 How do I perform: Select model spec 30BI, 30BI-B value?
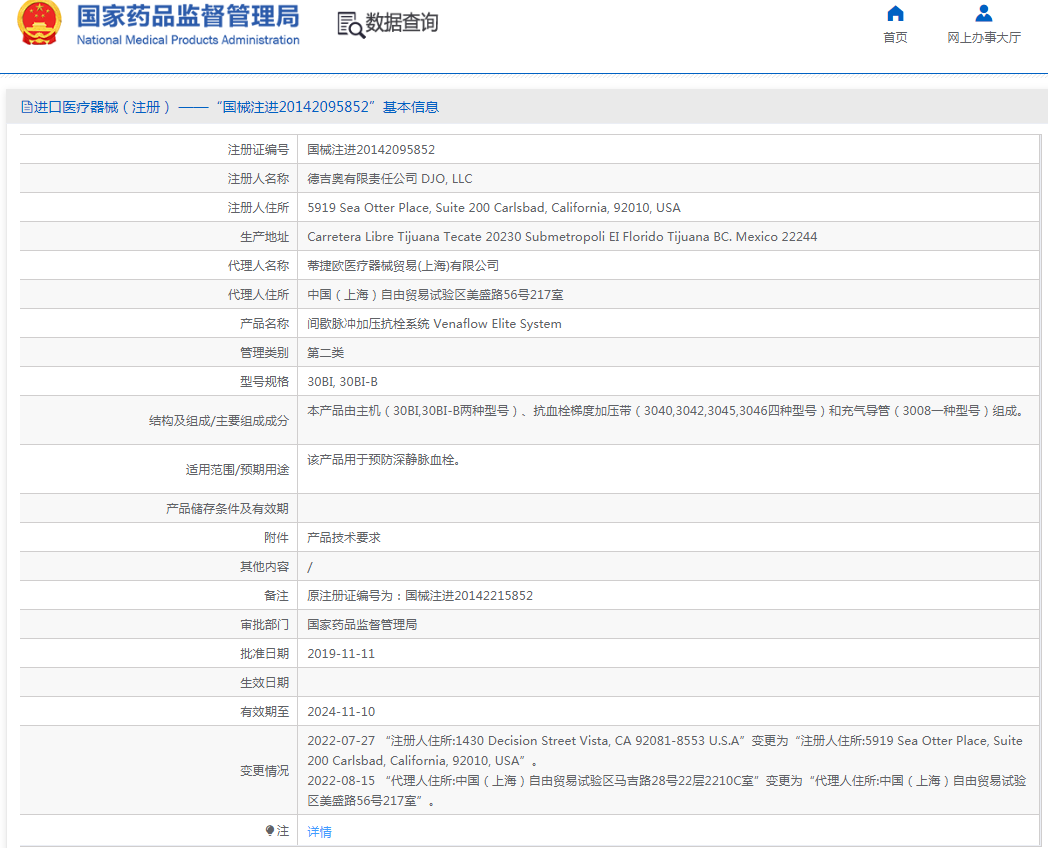(x=342, y=382)
